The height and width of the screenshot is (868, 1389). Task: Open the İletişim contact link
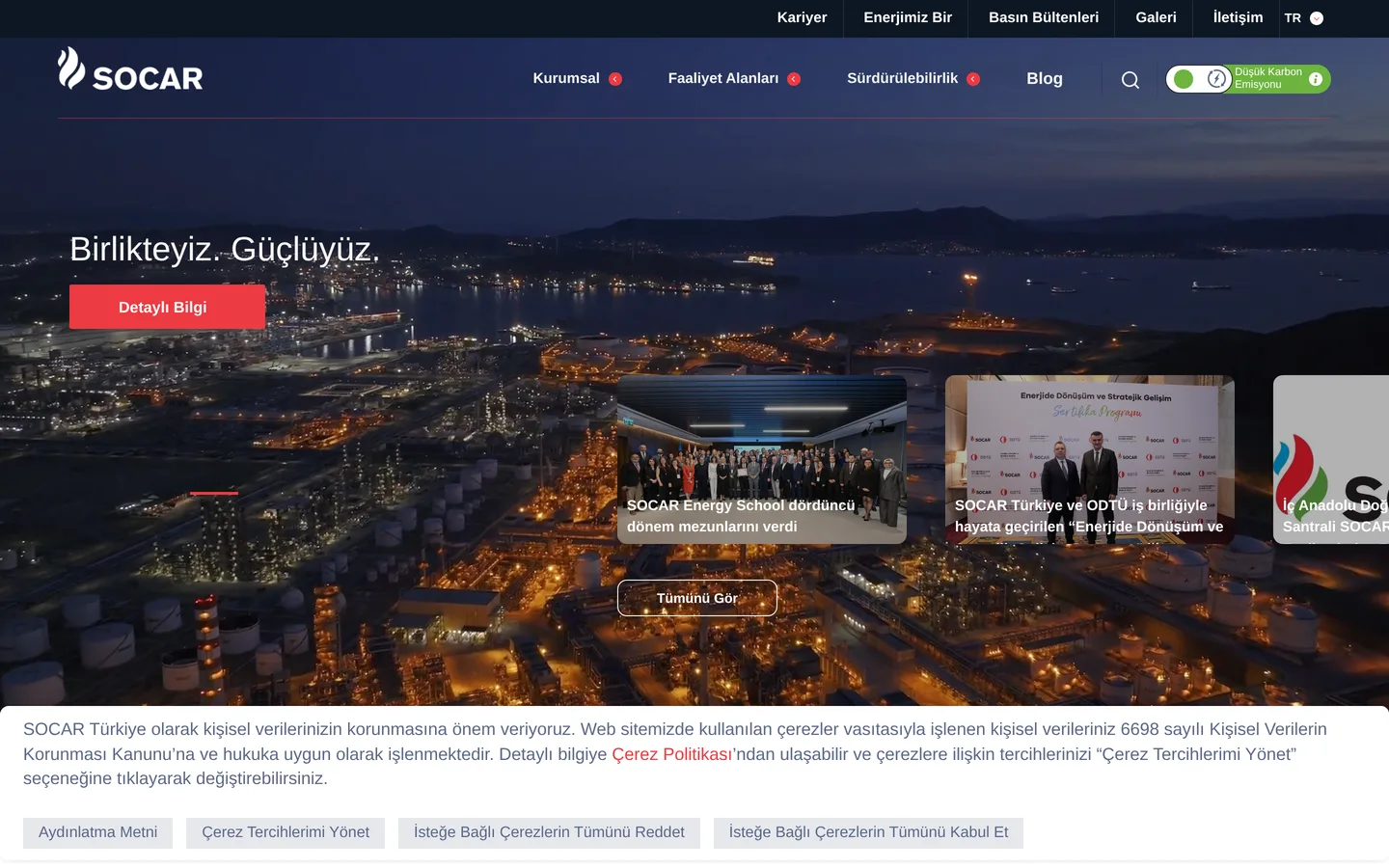click(1238, 17)
